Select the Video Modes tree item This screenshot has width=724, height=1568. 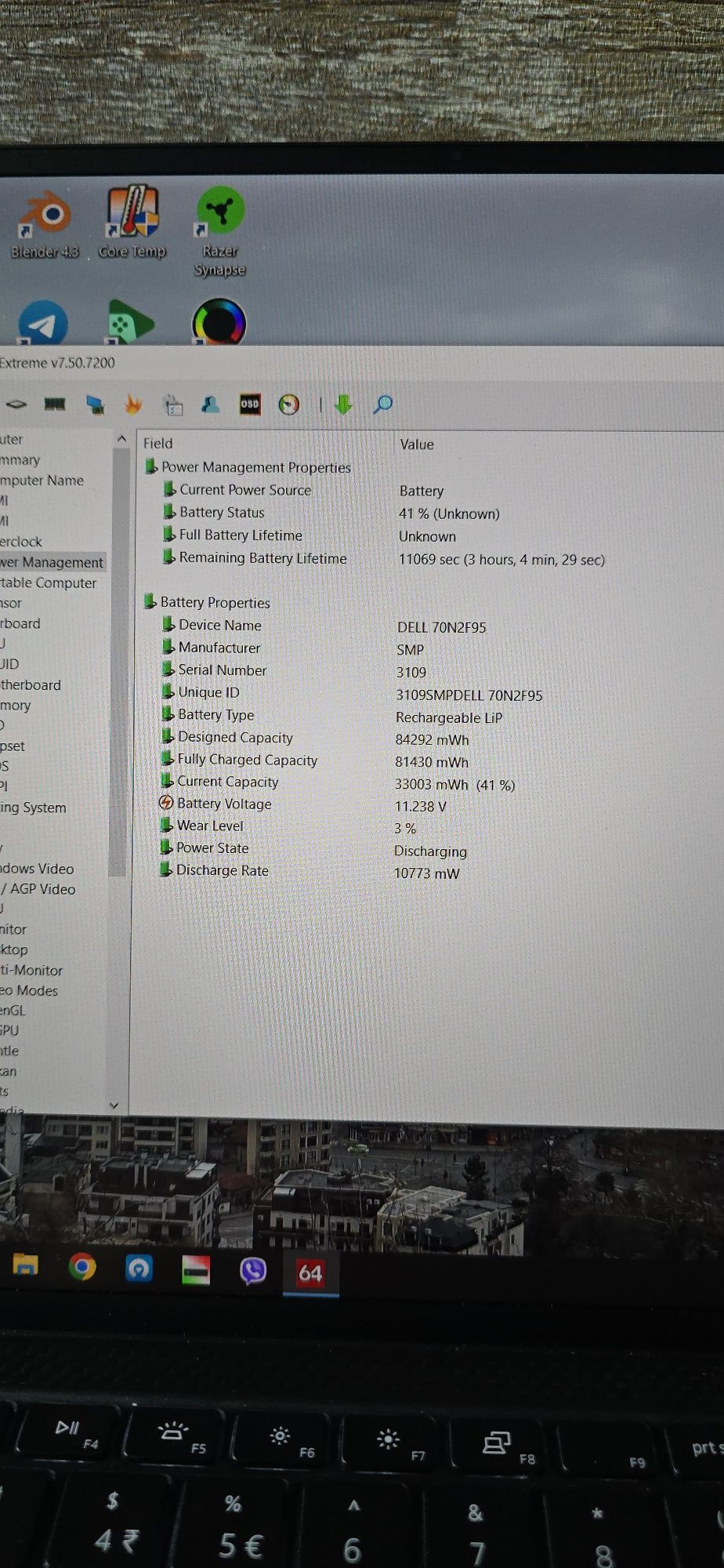pos(29,990)
